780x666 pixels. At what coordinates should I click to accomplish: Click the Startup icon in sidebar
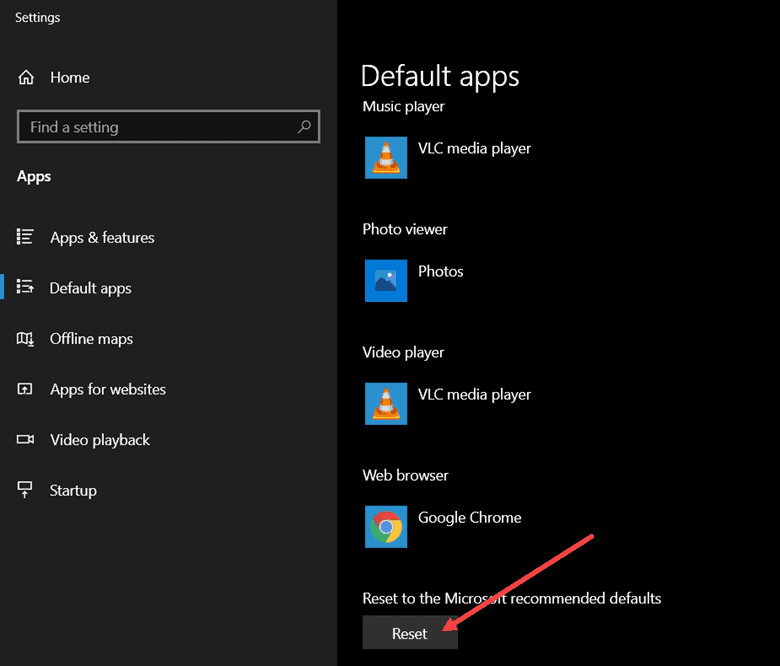click(x=26, y=490)
